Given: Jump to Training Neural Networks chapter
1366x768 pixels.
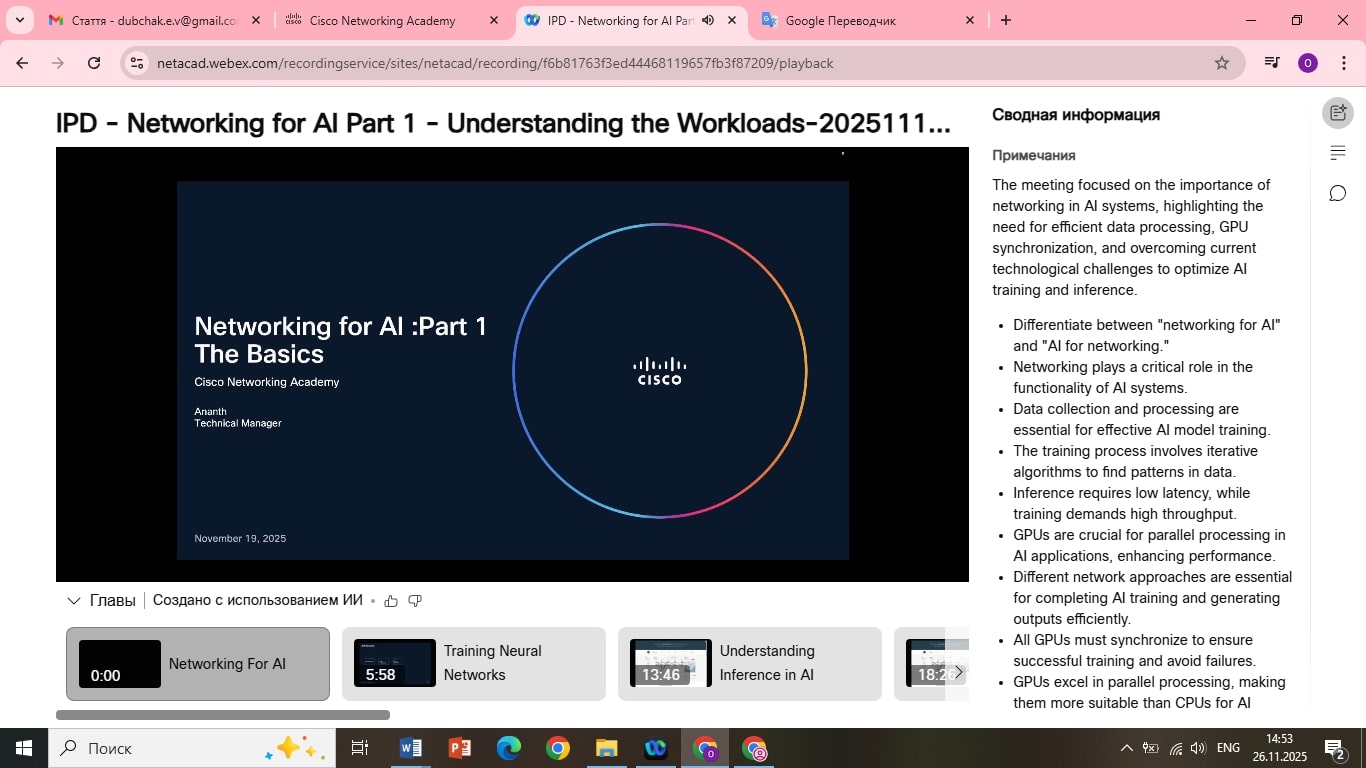Looking at the screenshot, I should point(473,664).
